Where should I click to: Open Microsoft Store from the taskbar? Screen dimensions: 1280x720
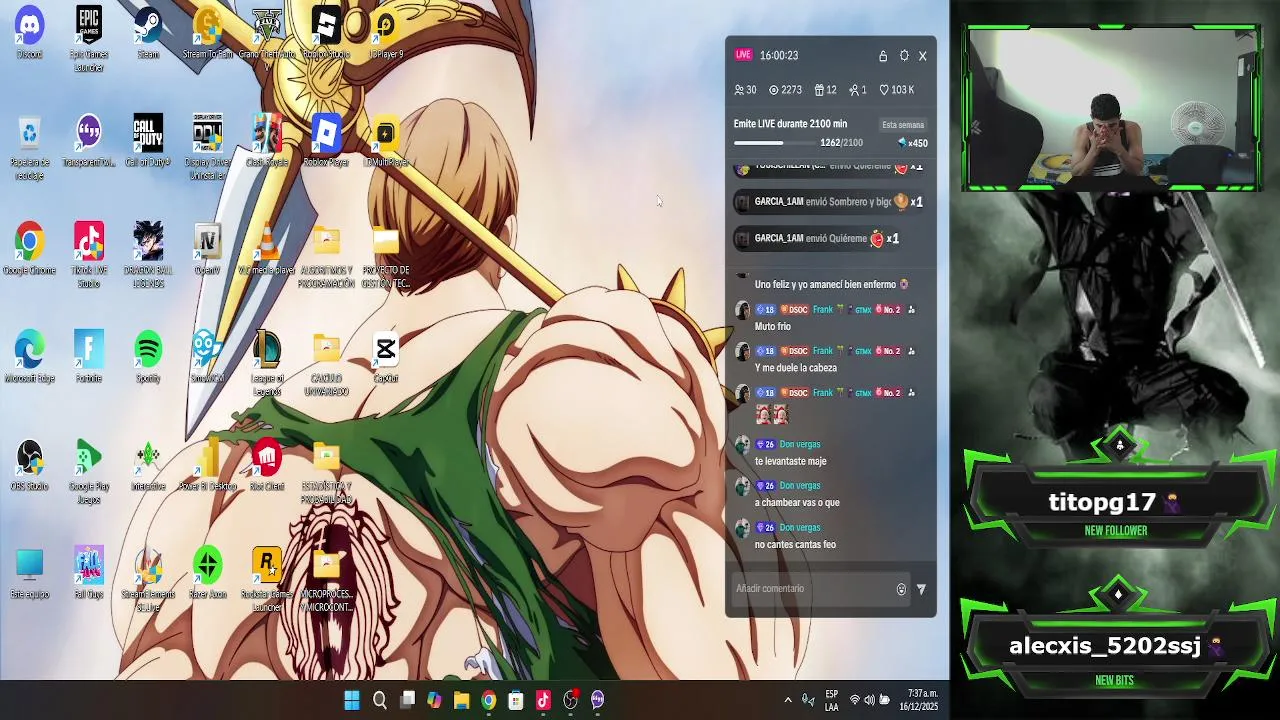coord(516,700)
